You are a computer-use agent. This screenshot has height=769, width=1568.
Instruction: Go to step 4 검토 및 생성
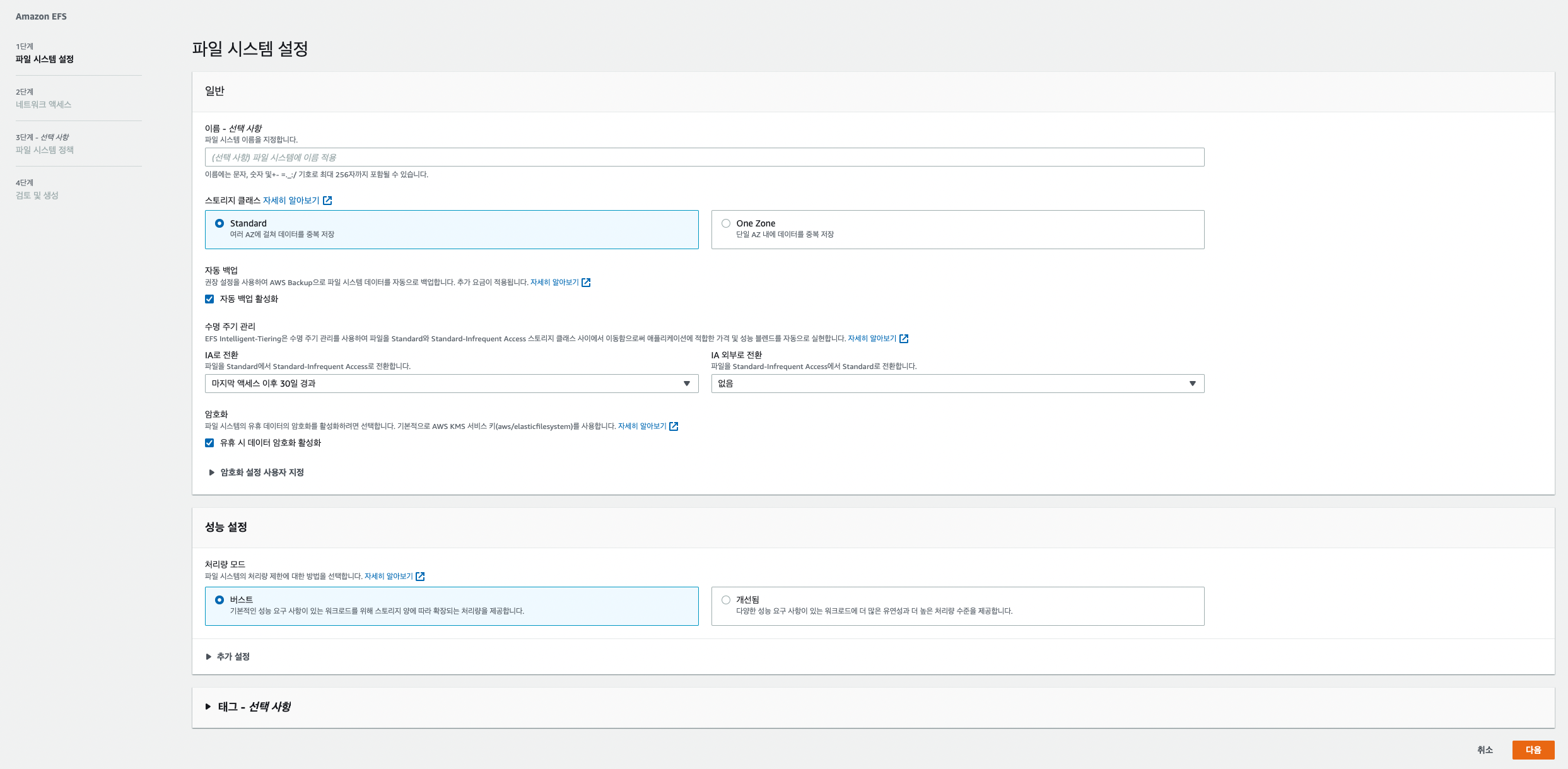(x=37, y=196)
